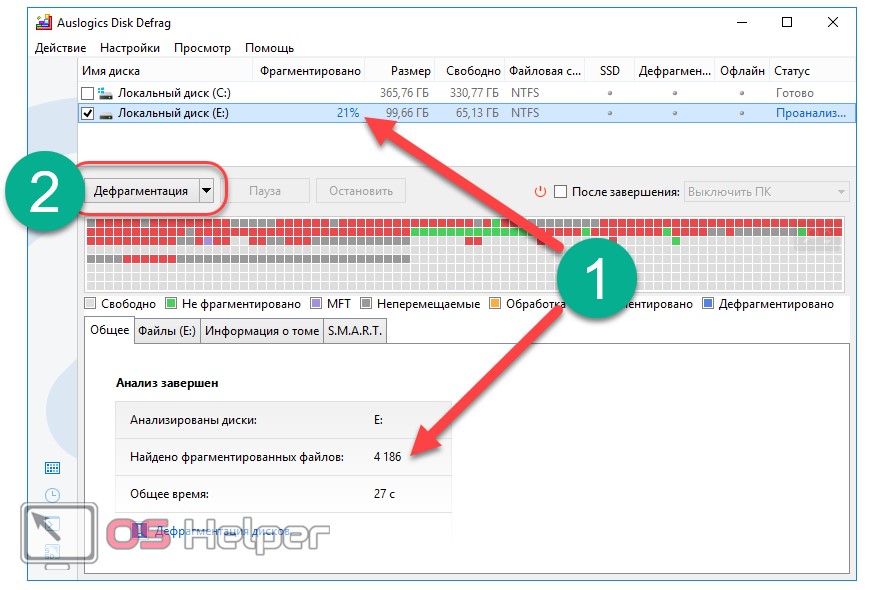Maximize the Auslogics Disk Defrag window

pyautogui.click(x=787, y=22)
